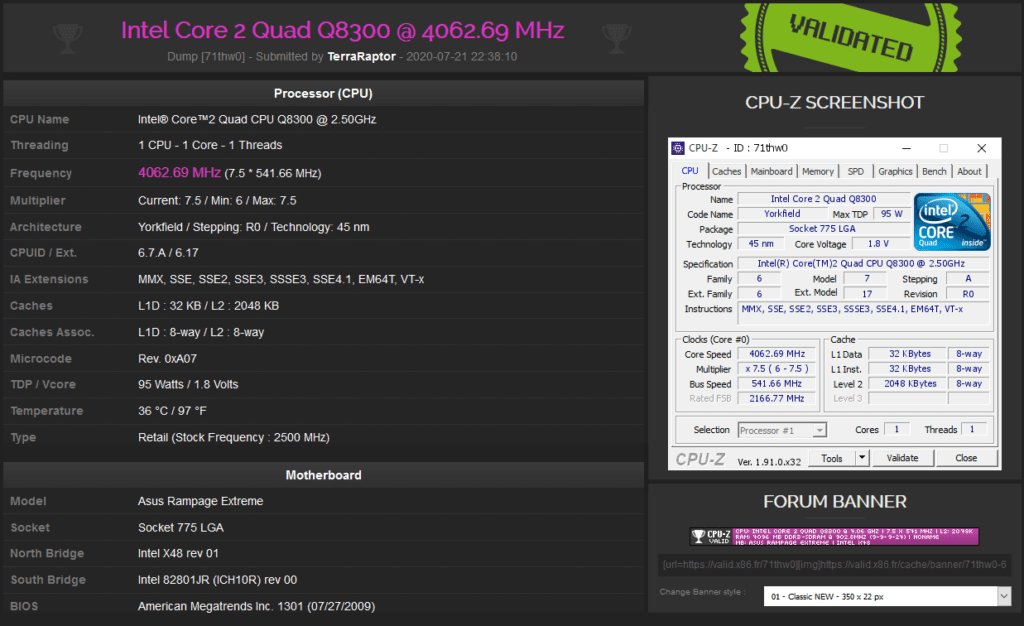Open the Graphics tab

click(895, 171)
